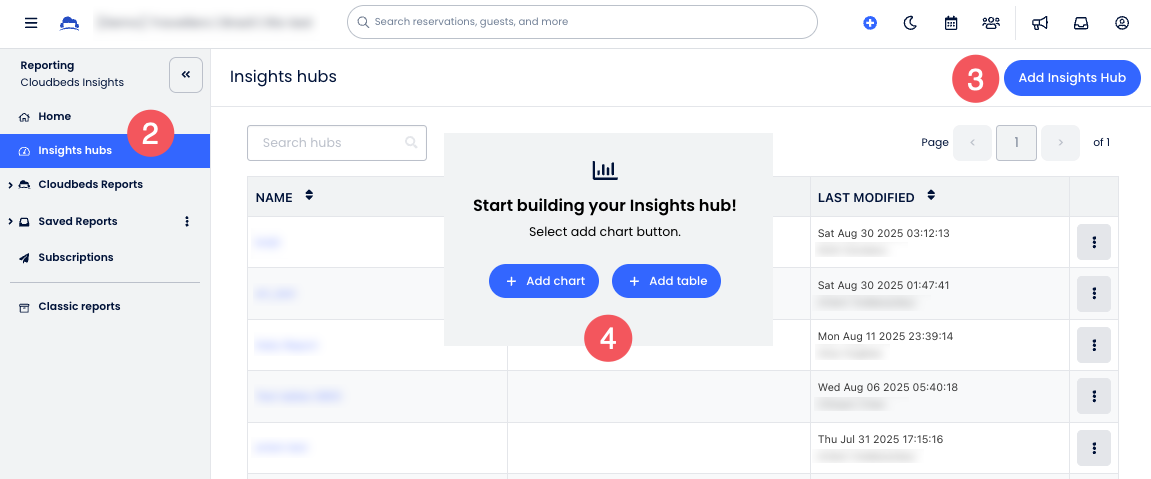Click the blue plus quick-add icon

click(x=870, y=22)
